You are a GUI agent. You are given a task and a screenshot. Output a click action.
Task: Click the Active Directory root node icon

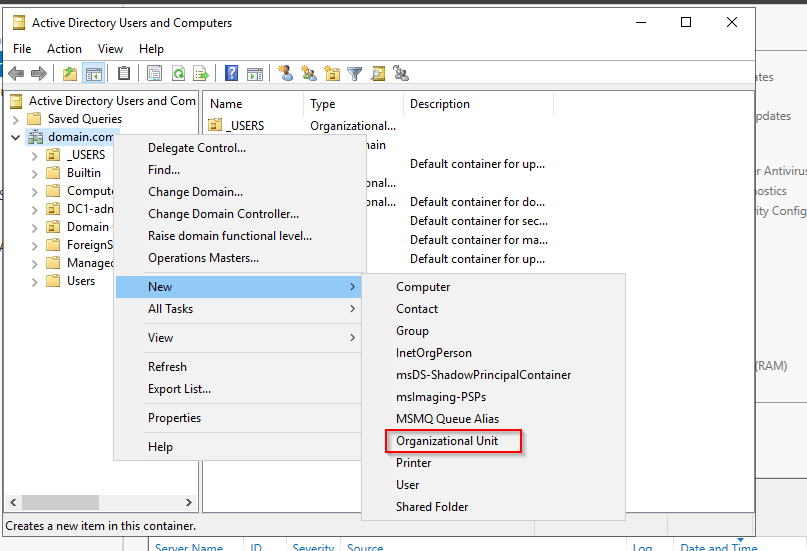pos(16,101)
